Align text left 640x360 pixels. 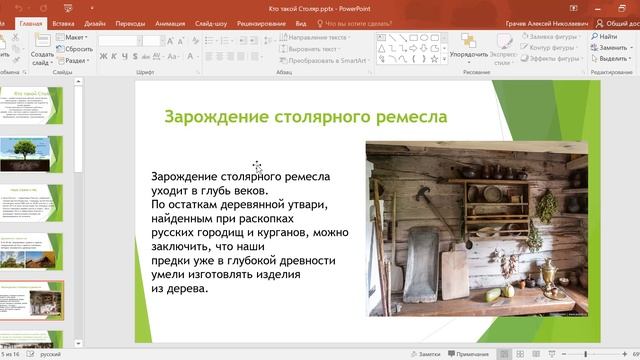pyautogui.click(x=209, y=56)
